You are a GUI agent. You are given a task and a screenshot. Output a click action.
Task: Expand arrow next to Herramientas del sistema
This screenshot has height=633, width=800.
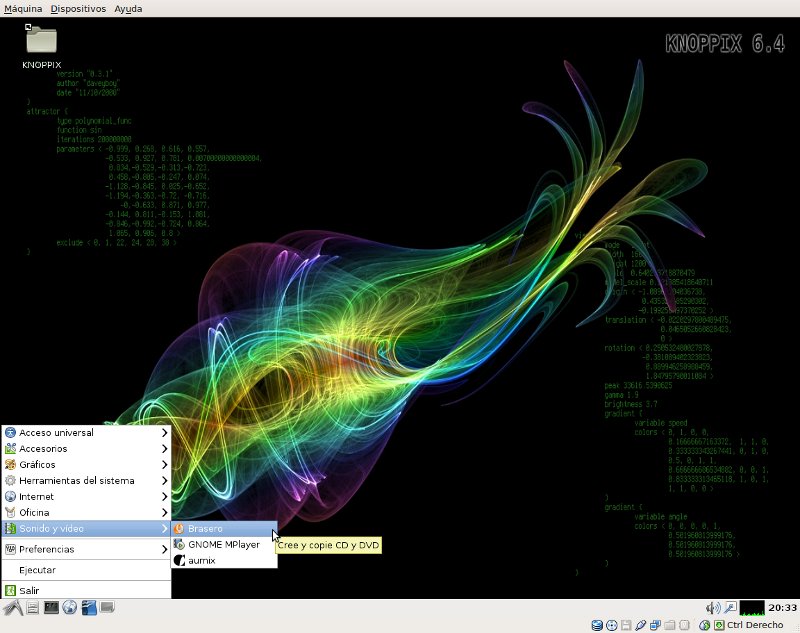(x=164, y=480)
